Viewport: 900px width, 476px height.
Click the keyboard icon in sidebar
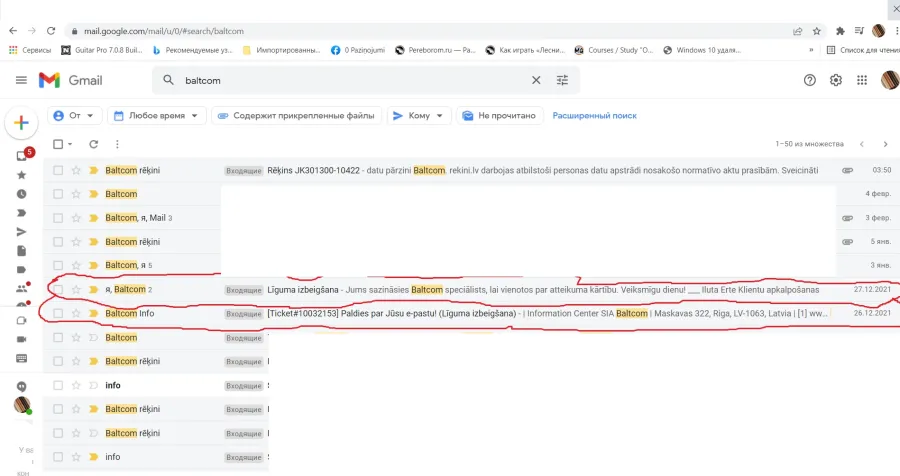pyautogui.click(x=21, y=359)
